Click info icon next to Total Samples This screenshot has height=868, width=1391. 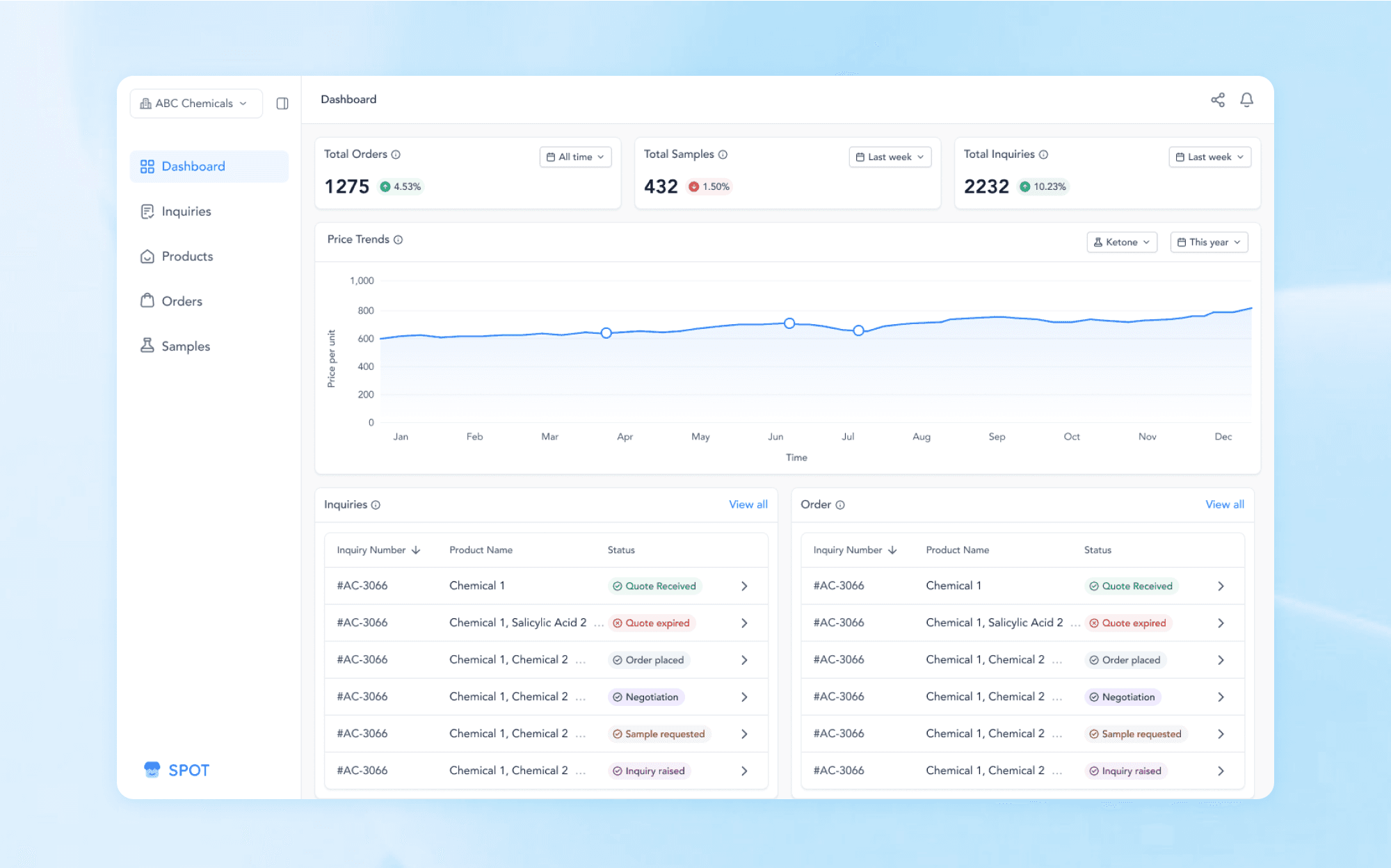click(723, 154)
